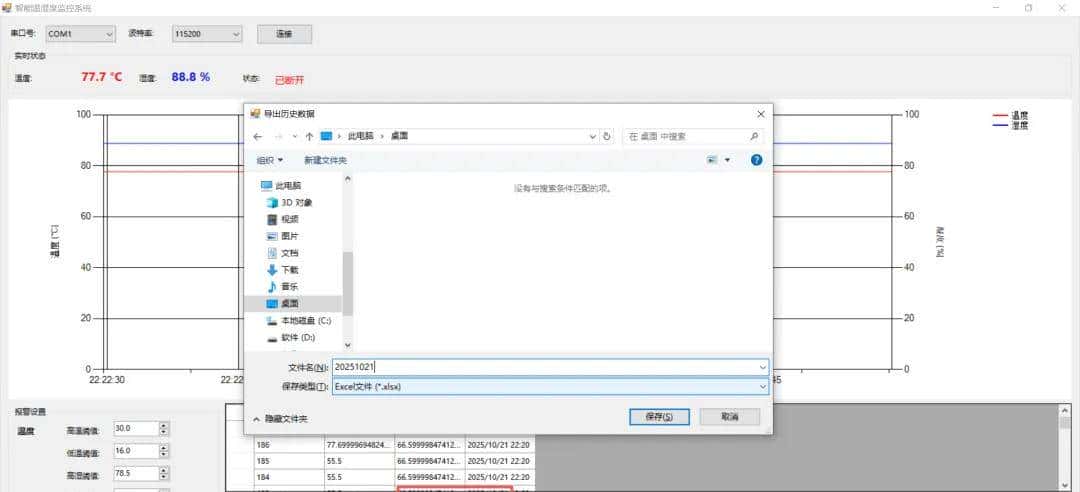
Task: Click 此电脑 in the address bar breadcrumb
Action: tap(361, 136)
